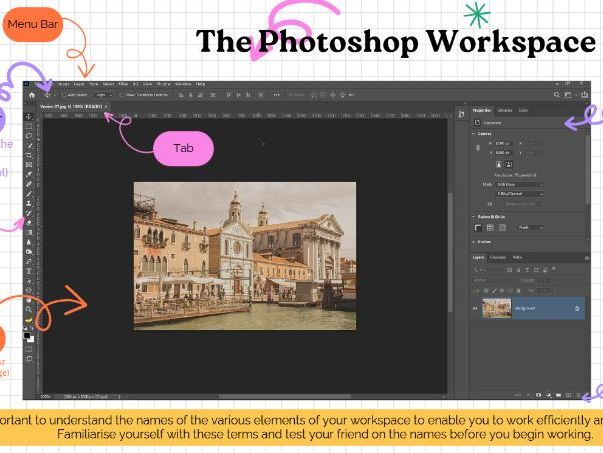
Task: Click the rulers icon in Rulers & Grids
Action: coord(478,228)
